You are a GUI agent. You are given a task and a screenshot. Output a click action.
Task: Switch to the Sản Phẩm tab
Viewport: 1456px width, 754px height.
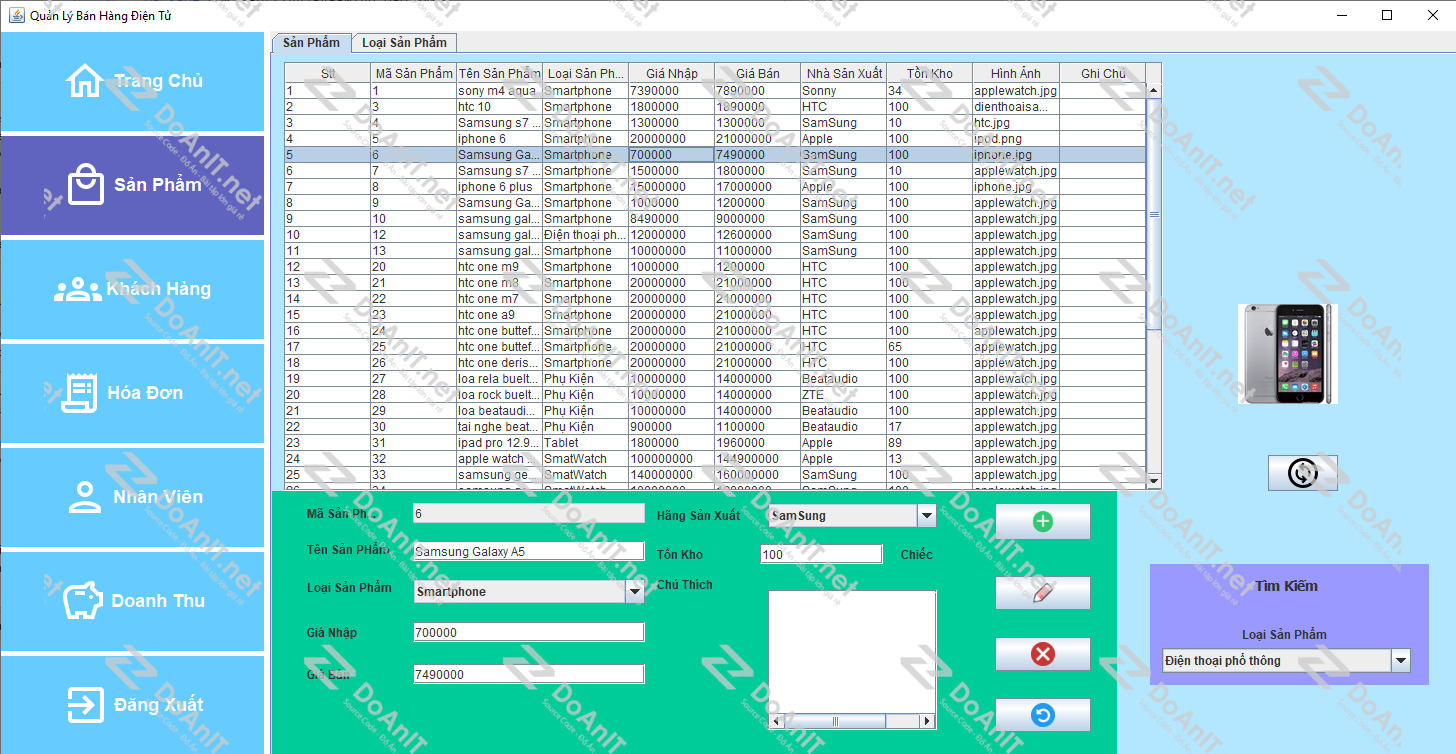(311, 43)
